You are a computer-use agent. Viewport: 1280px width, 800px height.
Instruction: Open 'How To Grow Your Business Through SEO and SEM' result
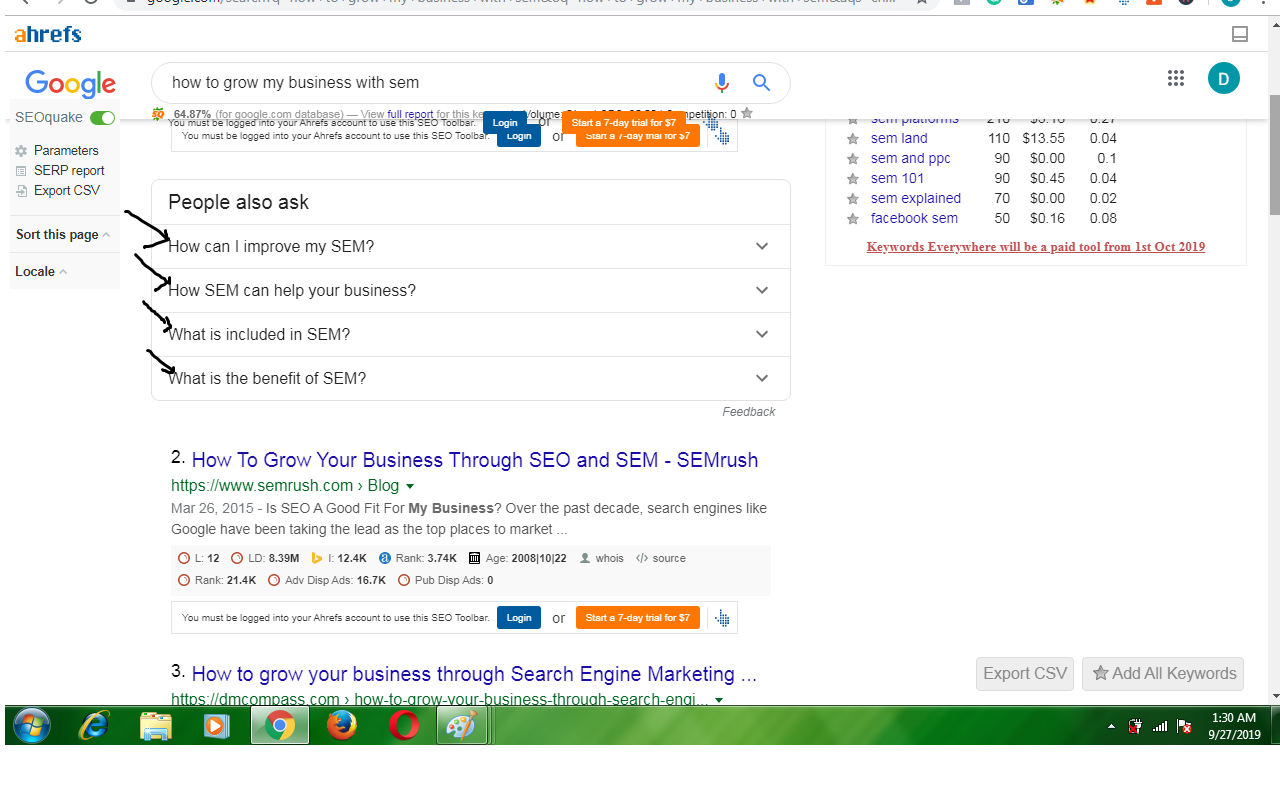point(475,460)
